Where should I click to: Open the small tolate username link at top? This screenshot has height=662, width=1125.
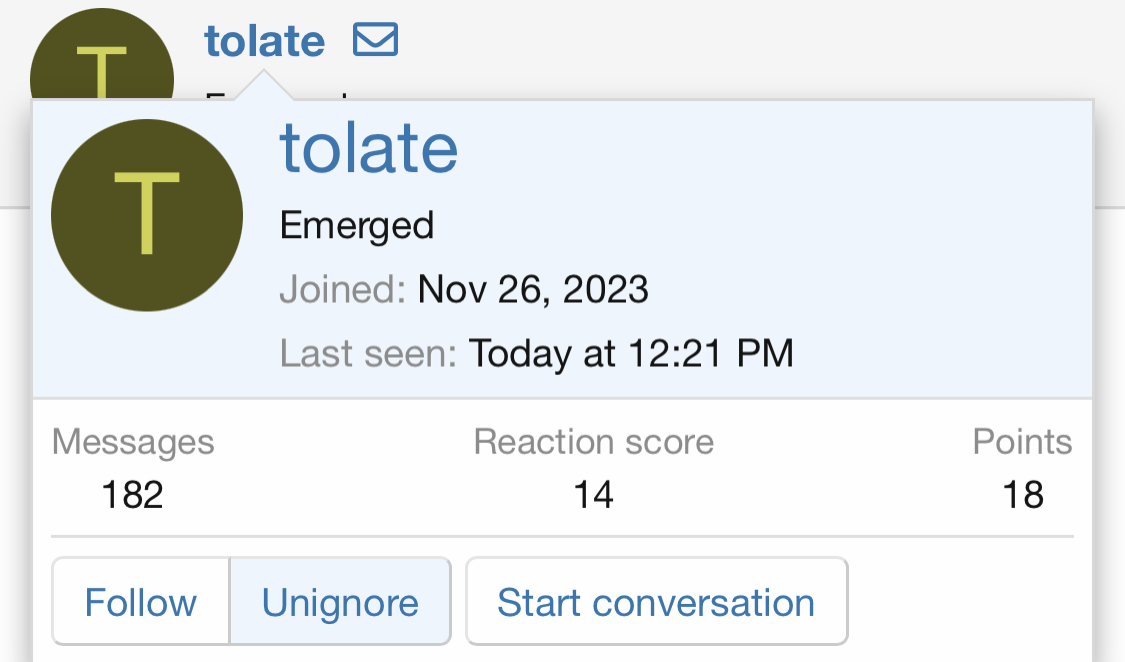pyautogui.click(x=265, y=42)
